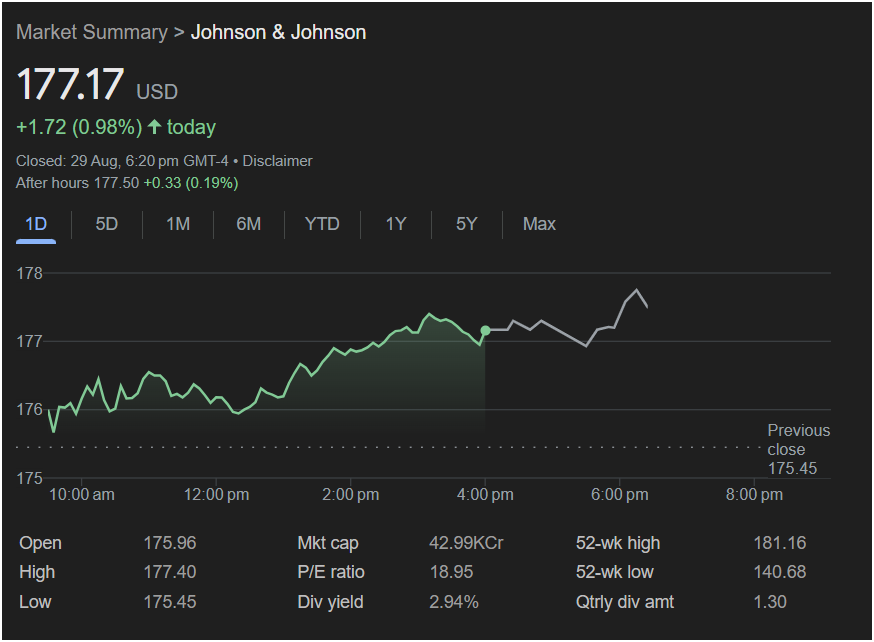Image resolution: width=874 pixels, height=642 pixels.
Task: Click the After hours 177.50 price text
Action: coord(77,183)
